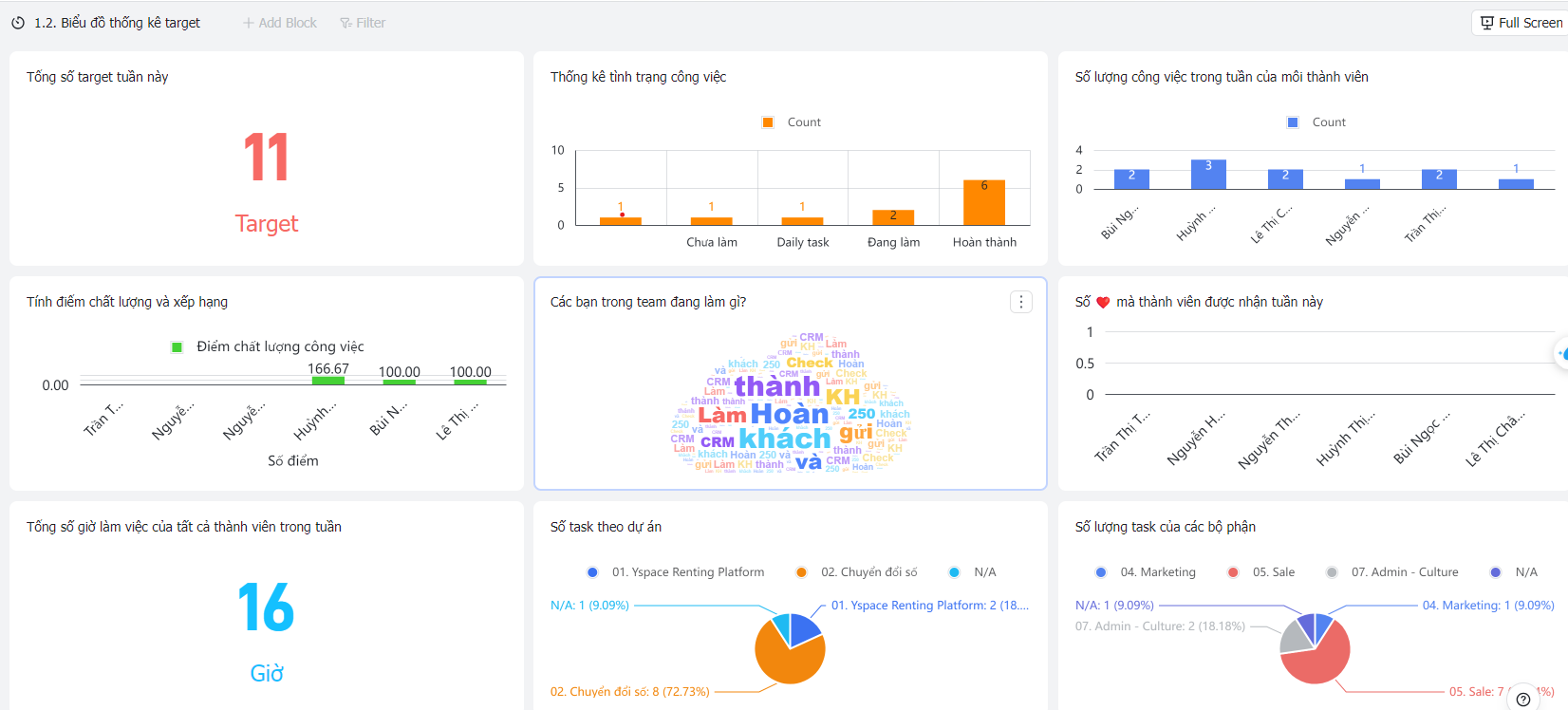Click the title Tính điểm chất lượng và xếp hạng
1568x710 pixels.
tap(127, 302)
